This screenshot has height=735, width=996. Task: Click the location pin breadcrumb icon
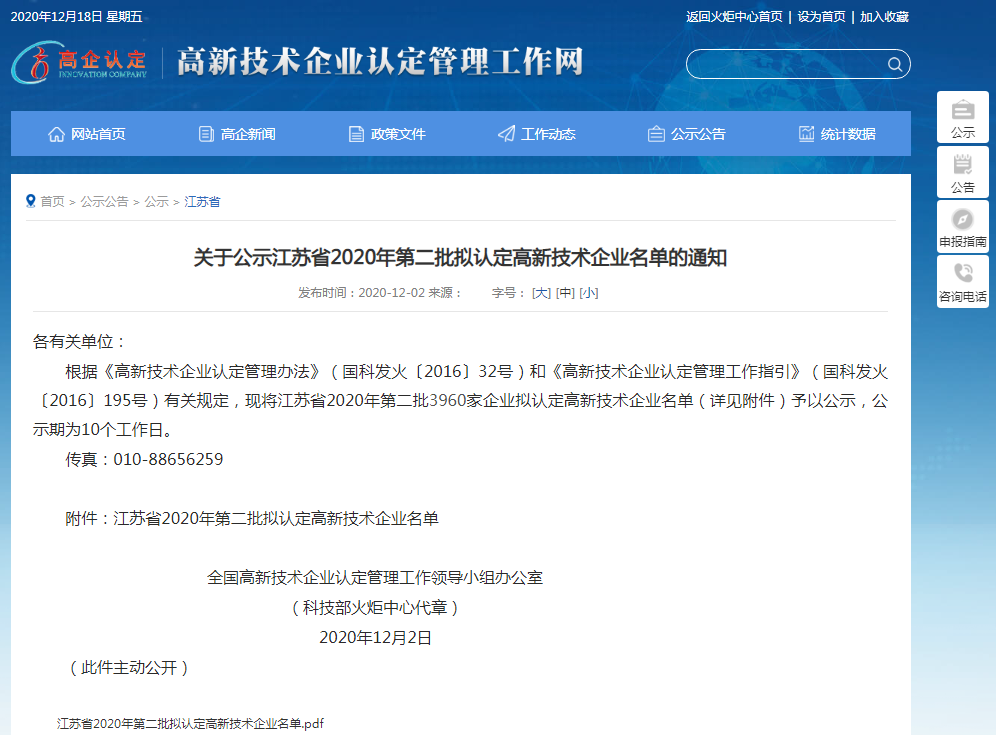tap(31, 200)
